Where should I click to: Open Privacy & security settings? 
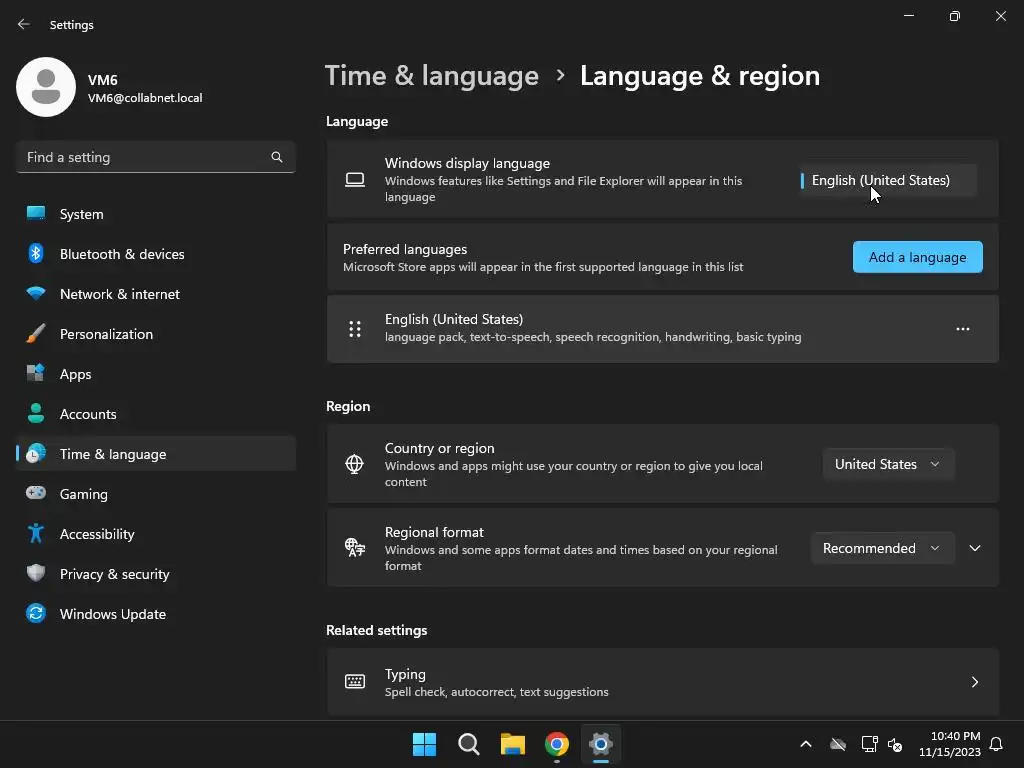(x=155, y=574)
